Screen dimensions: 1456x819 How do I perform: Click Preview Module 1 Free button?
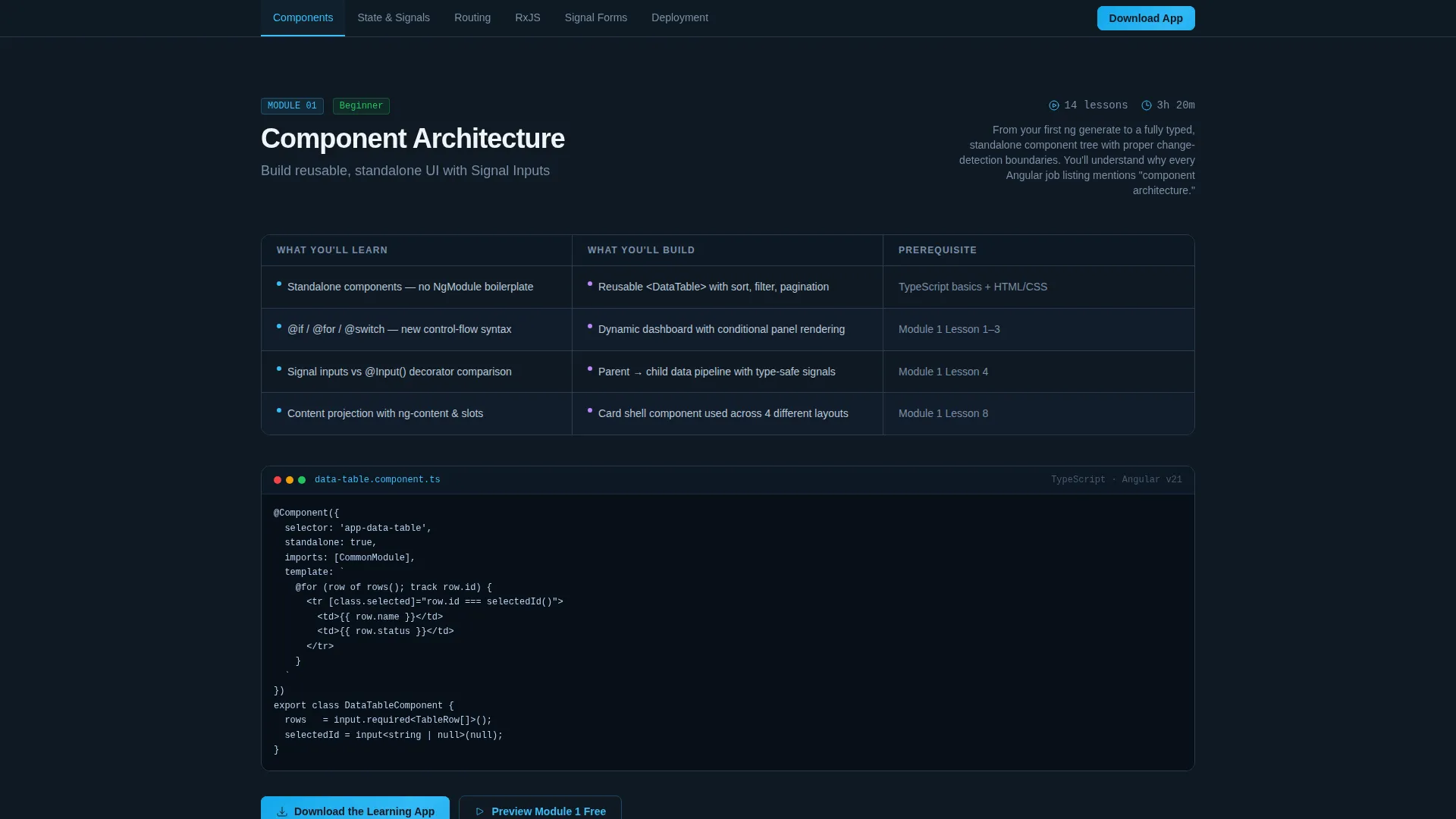point(540,810)
